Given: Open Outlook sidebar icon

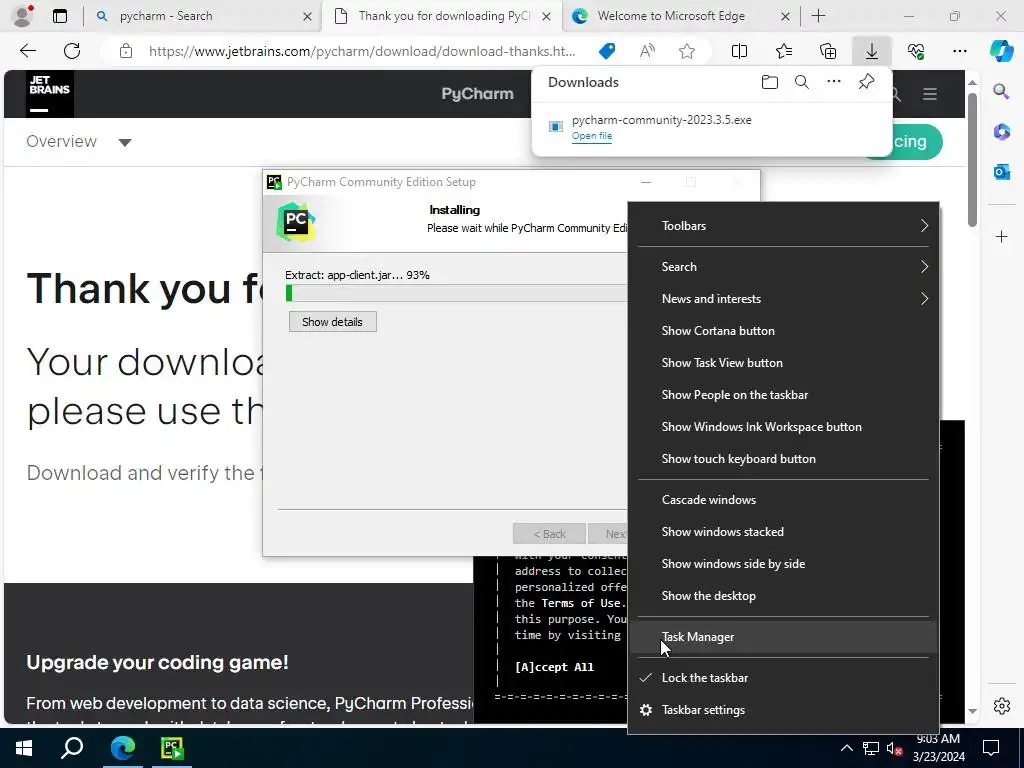Looking at the screenshot, I should pyautogui.click(x=1001, y=172).
